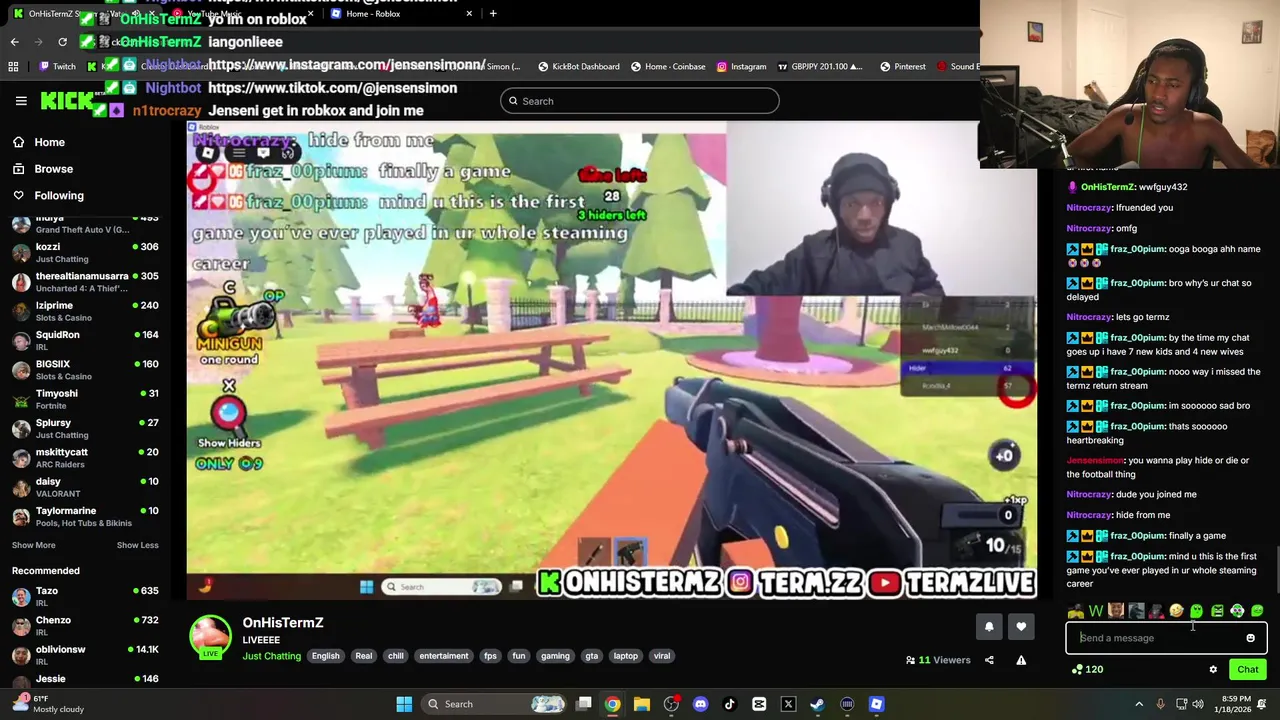This screenshot has width=1280, height=720.
Task: Click the OnHisTermZ channel avatar with LIVE badge
Action: [210, 637]
